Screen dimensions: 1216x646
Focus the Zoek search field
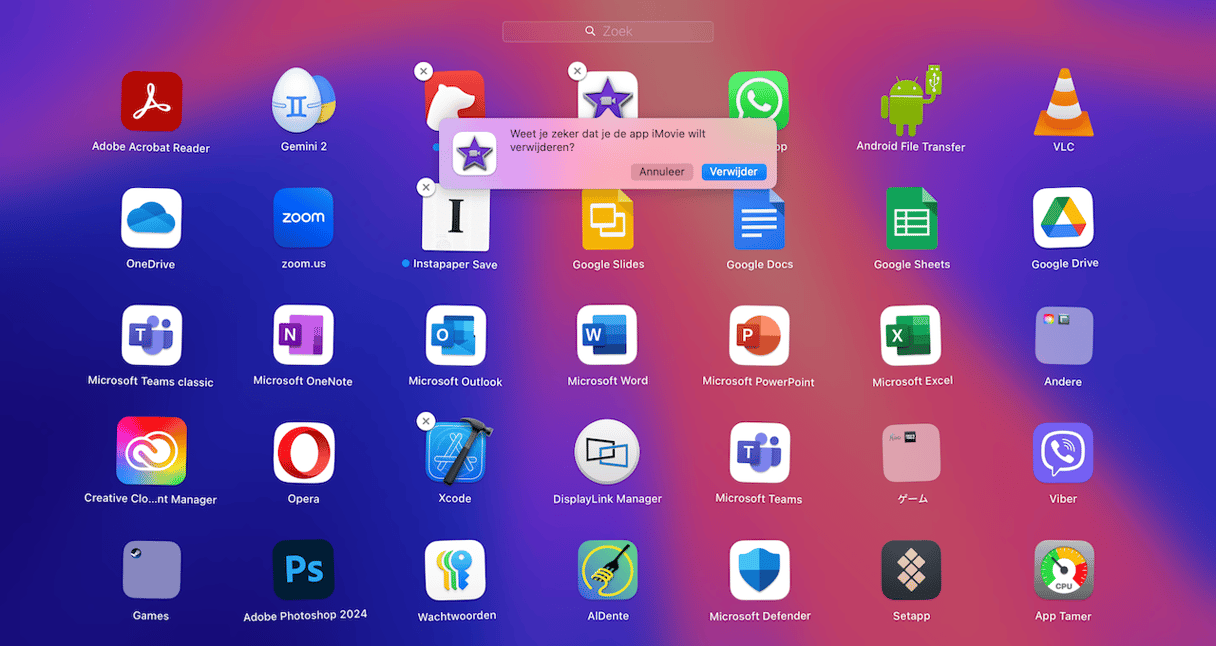pyautogui.click(x=608, y=32)
